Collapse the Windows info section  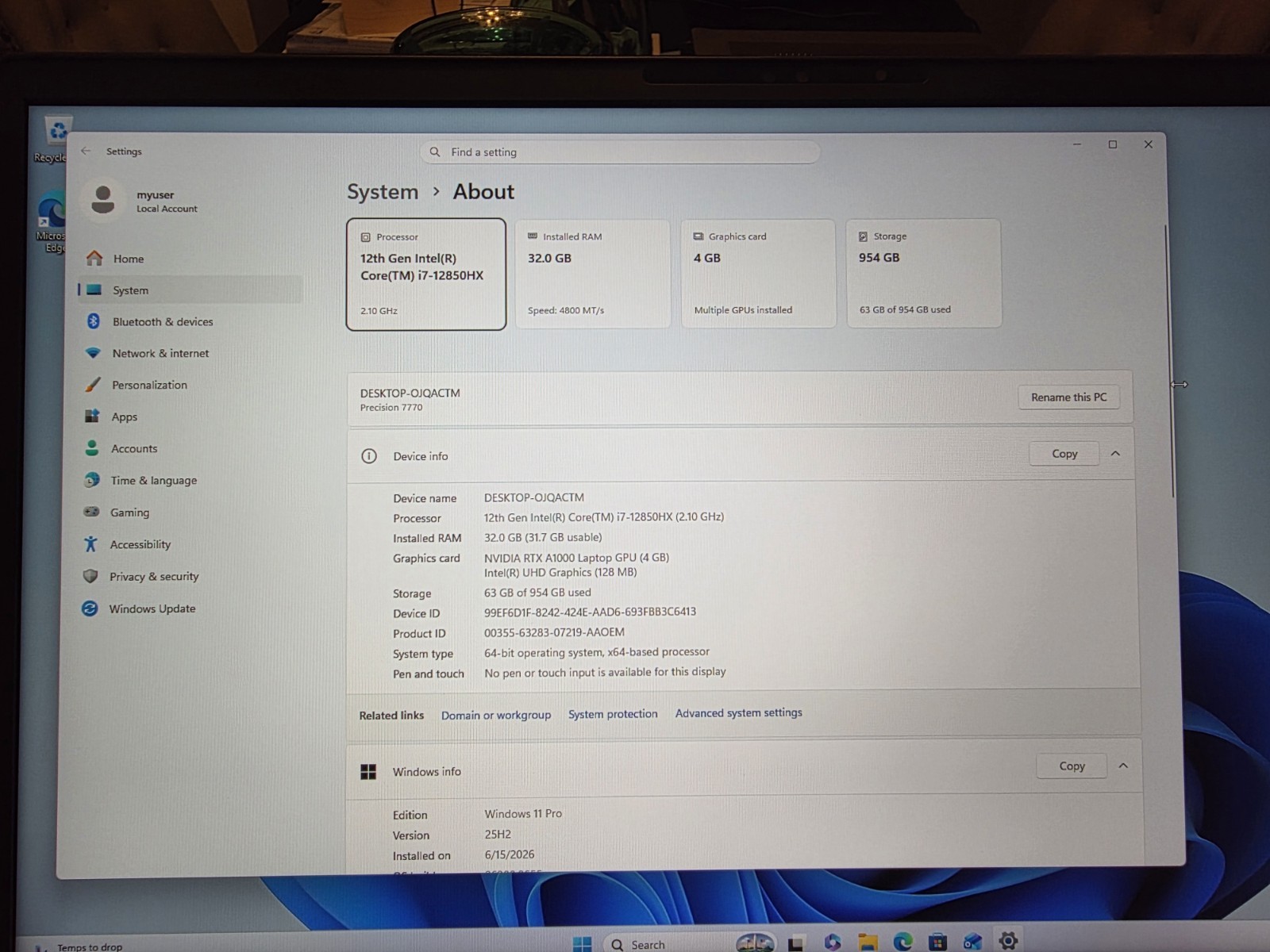pos(1123,766)
